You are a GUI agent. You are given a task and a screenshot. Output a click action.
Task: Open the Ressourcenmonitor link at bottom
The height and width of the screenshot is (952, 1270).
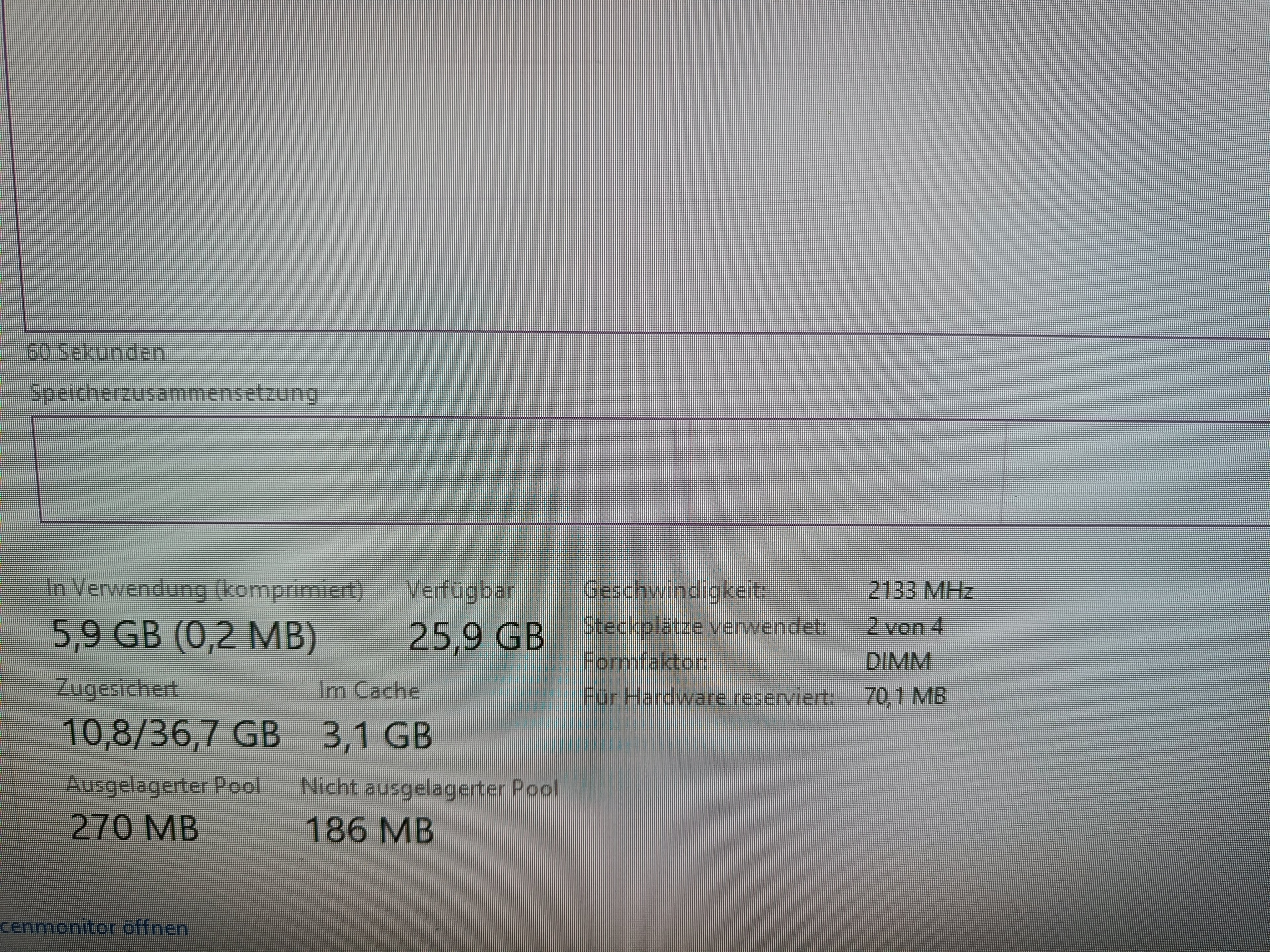pyautogui.click(x=94, y=928)
